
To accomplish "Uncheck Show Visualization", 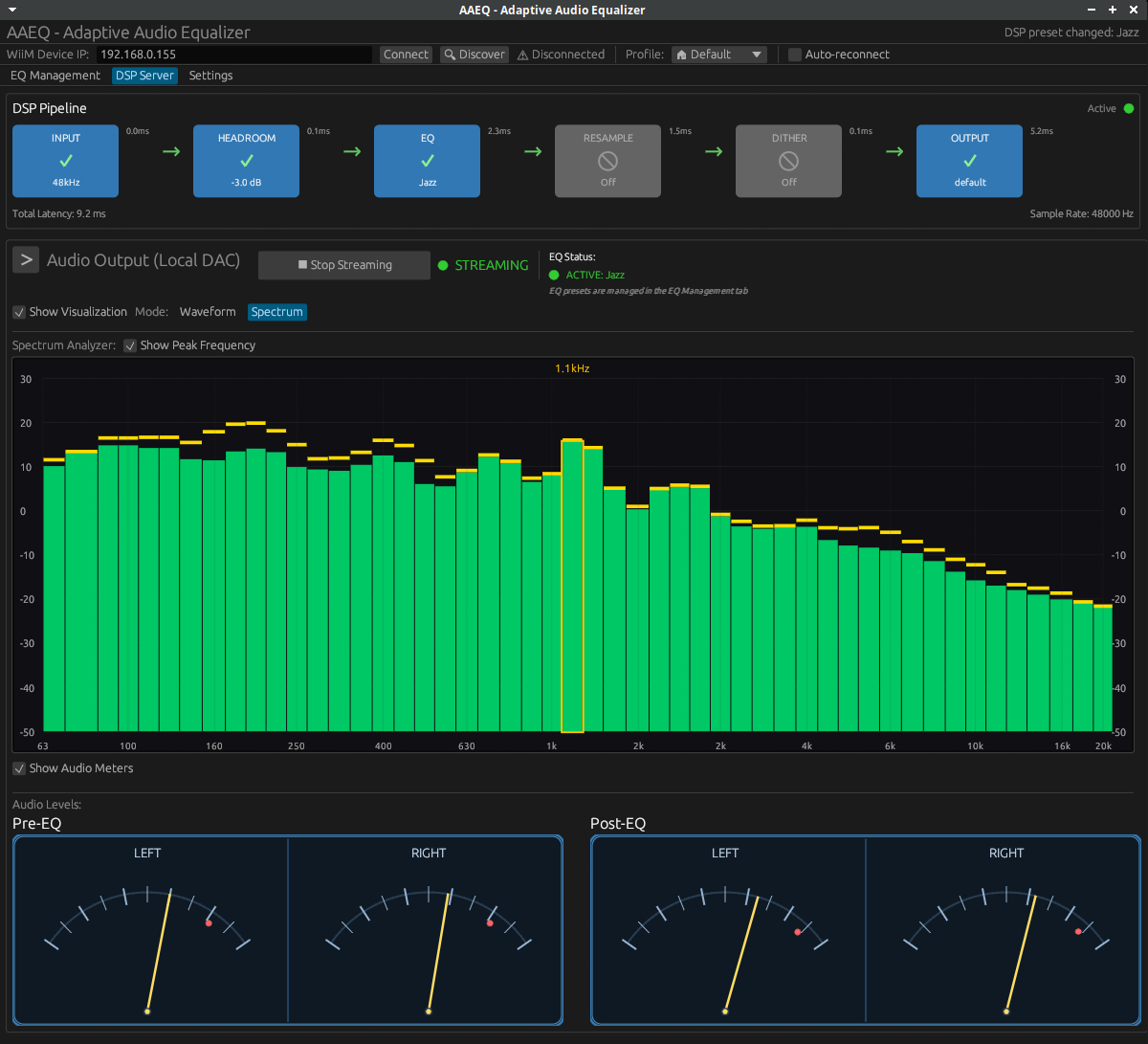I will click(x=20, y=312).
